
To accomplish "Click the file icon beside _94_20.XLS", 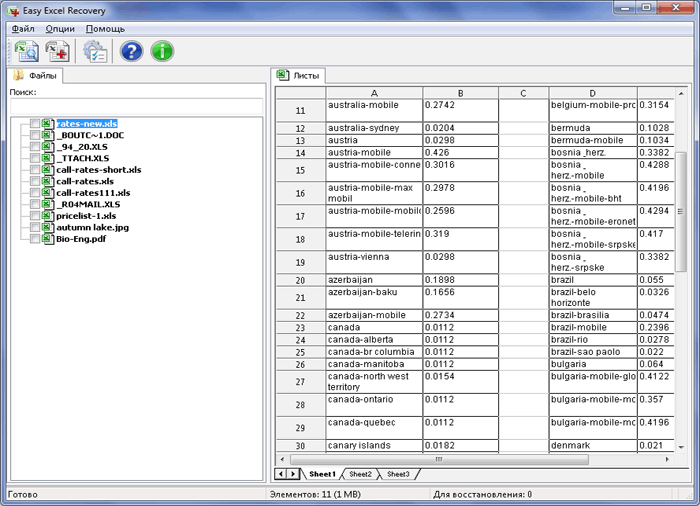I will point(46,146).
